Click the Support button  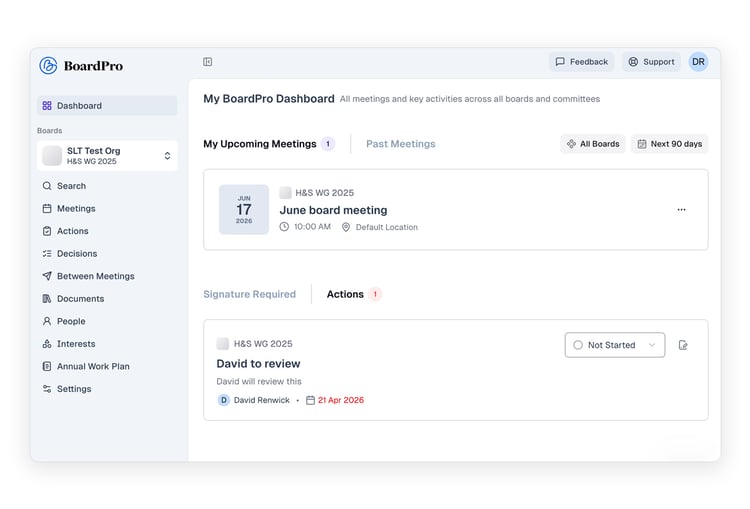point(651,62)
